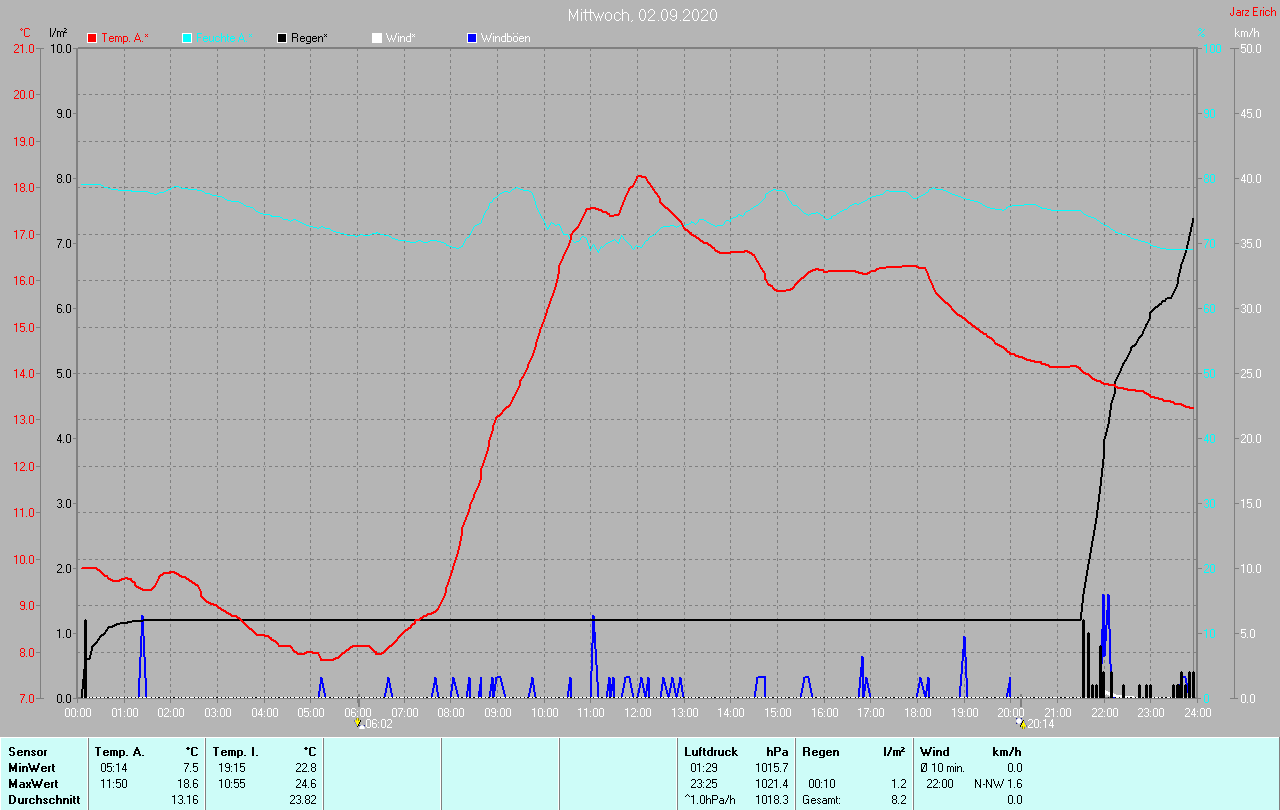The width and height of the screenshot is (1280, 810).
Task: Click the Regen Gesamt value 8.2
Action: pyautogui.click(x=897, y=800)
